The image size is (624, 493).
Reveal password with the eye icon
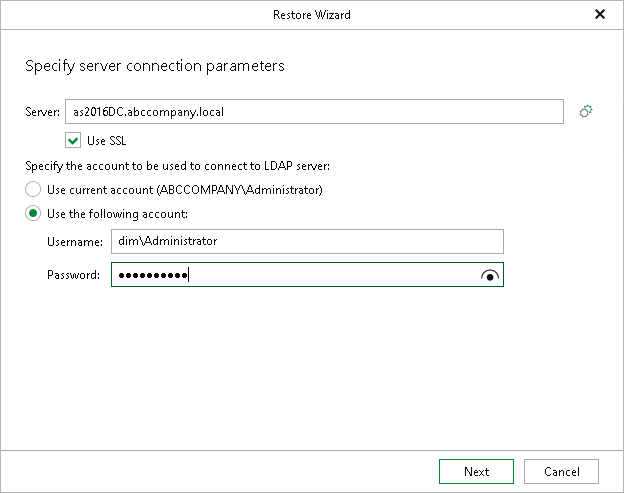click(x=489, y=275)
